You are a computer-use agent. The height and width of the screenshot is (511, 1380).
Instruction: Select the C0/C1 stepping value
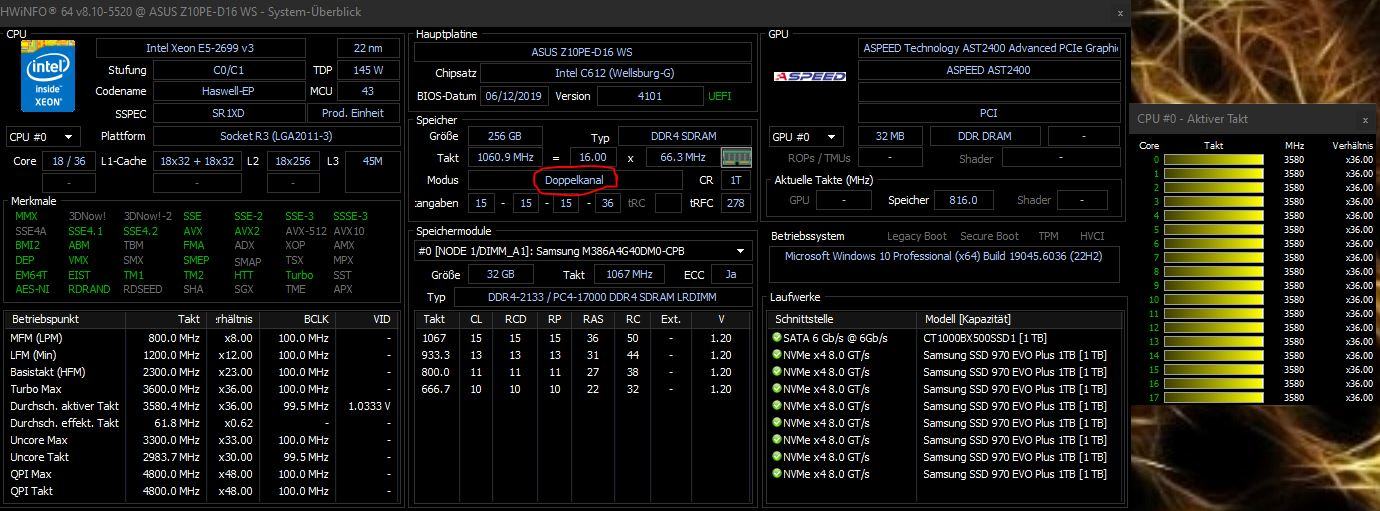coord(229,70)
